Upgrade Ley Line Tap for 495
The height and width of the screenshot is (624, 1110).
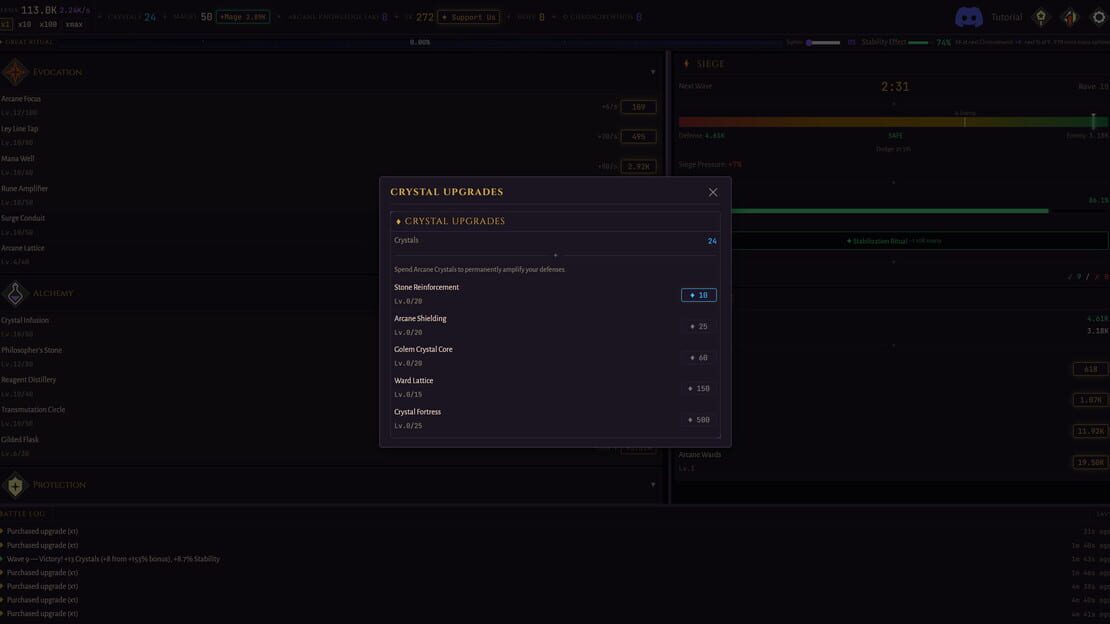[x=639, y=137]
